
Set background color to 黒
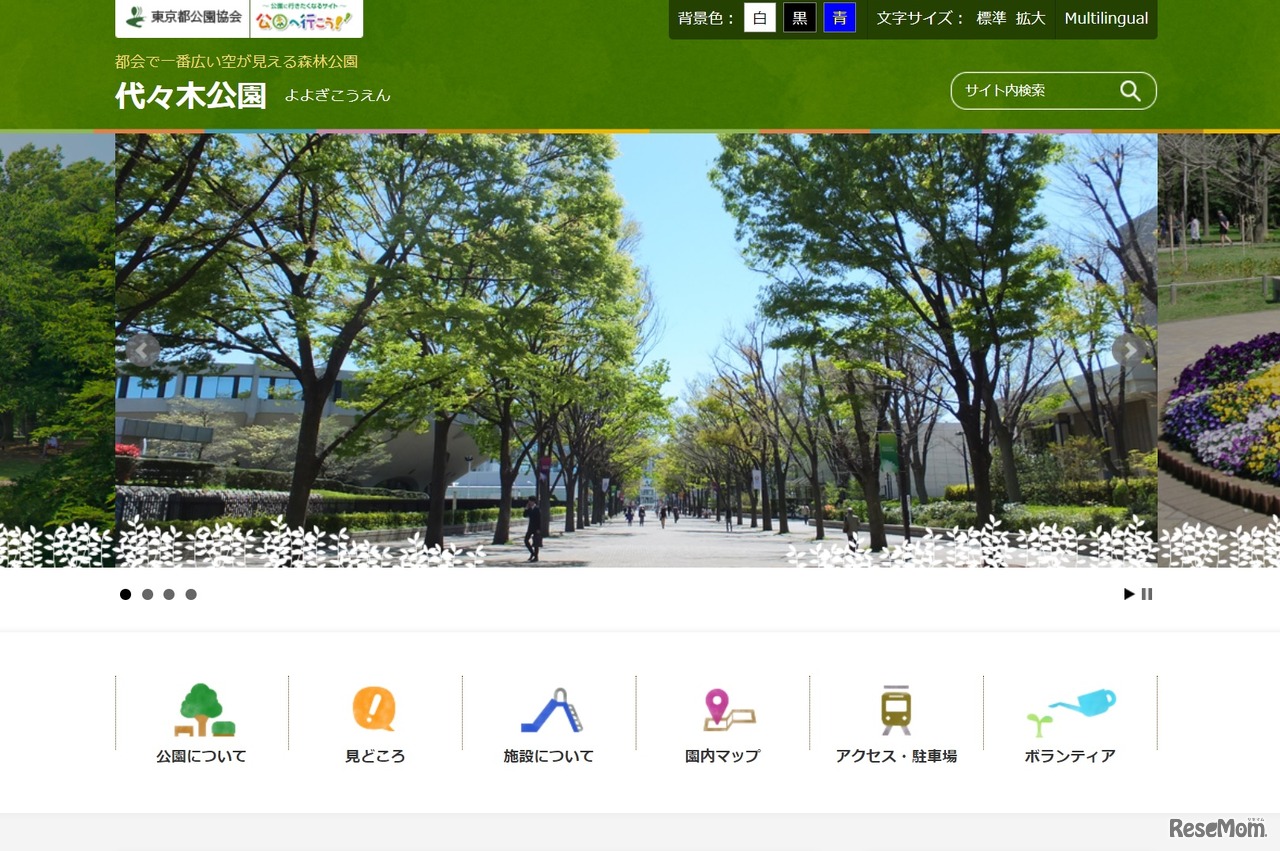click(799, 17)
